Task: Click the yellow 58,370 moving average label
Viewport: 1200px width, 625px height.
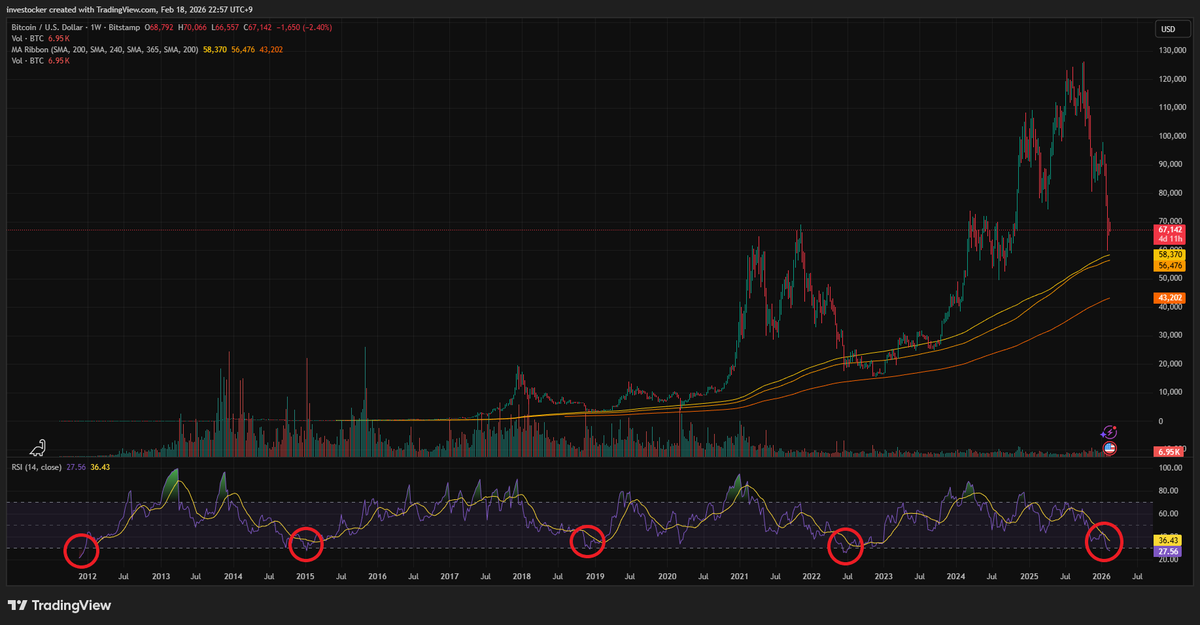Action: click(1170, 255)
